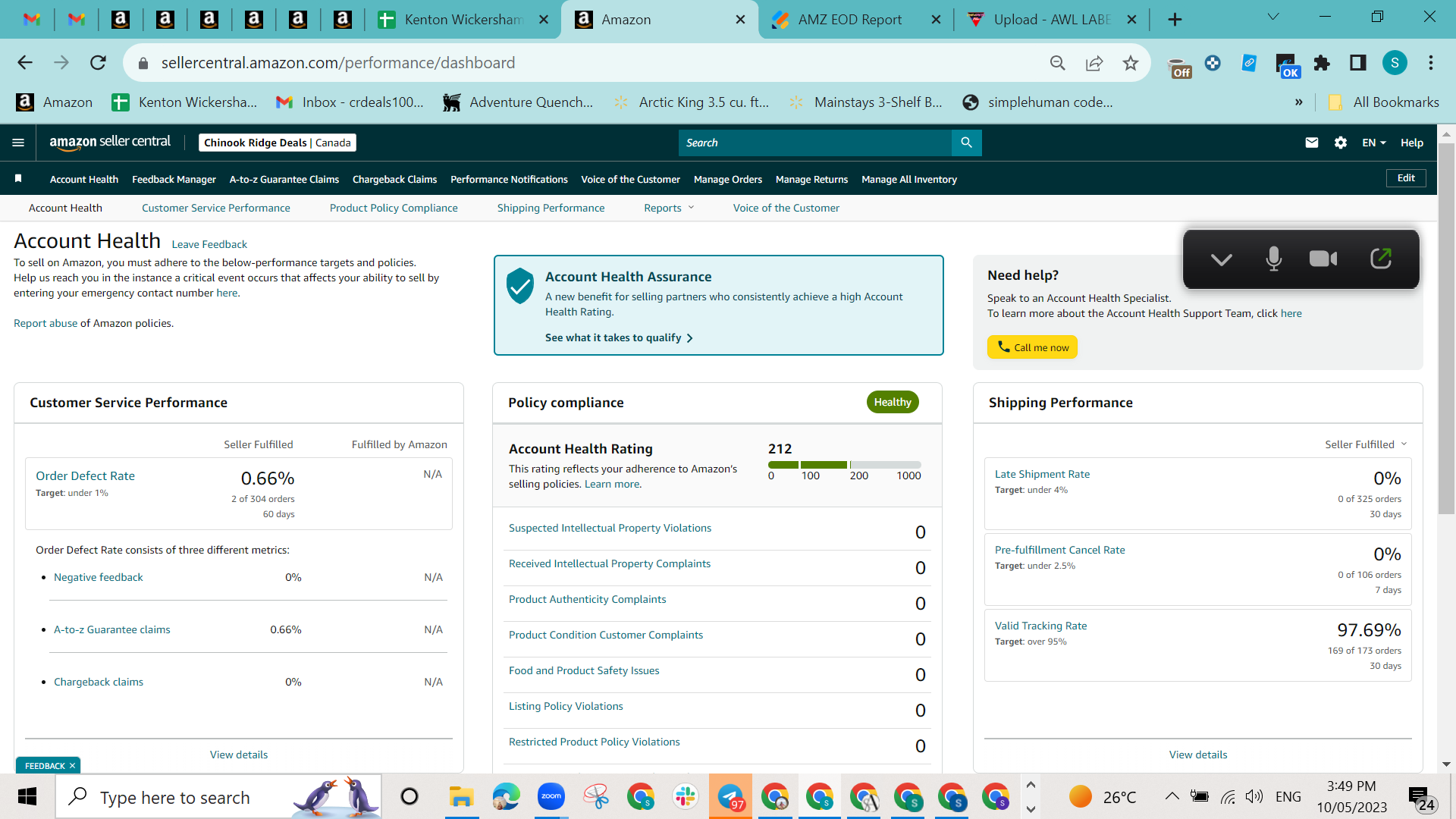Close the AMZ EOD Report tab
This screenshot has width=1456, height=819.
[x=937, y=20]
